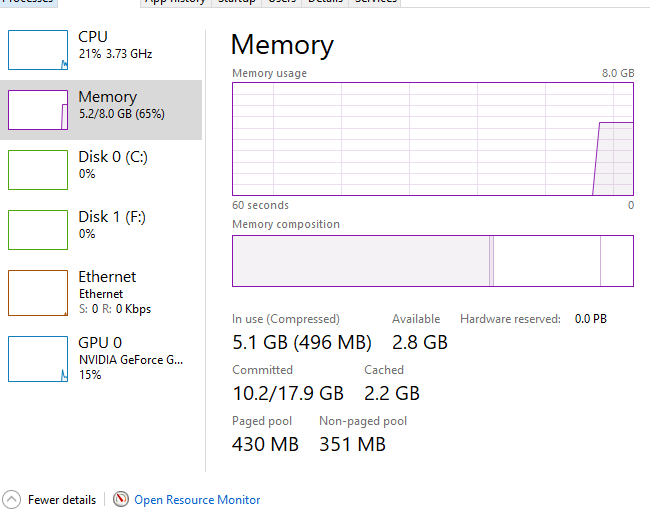Click the Open Resource Monitor link

[197, 500]
